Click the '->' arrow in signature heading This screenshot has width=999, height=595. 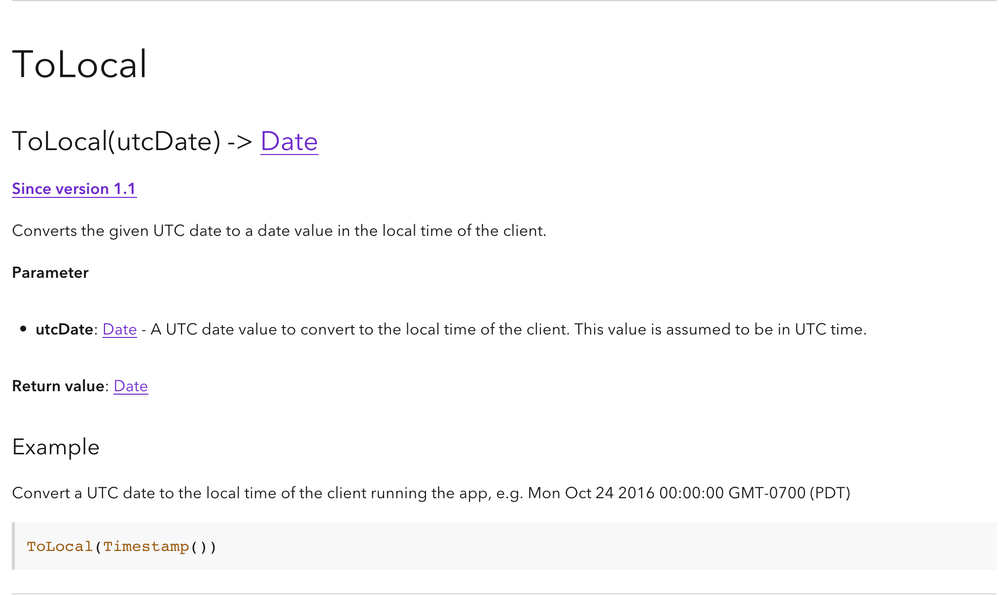tap(240, 141)
